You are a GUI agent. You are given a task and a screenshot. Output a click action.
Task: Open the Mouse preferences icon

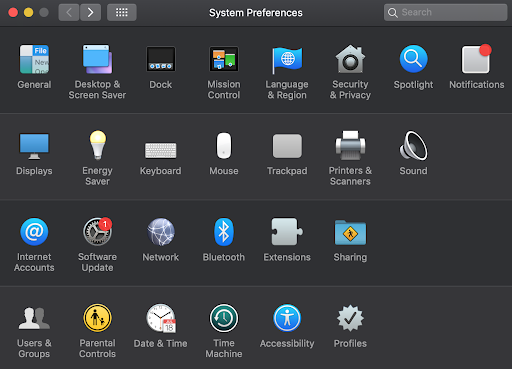224,146
